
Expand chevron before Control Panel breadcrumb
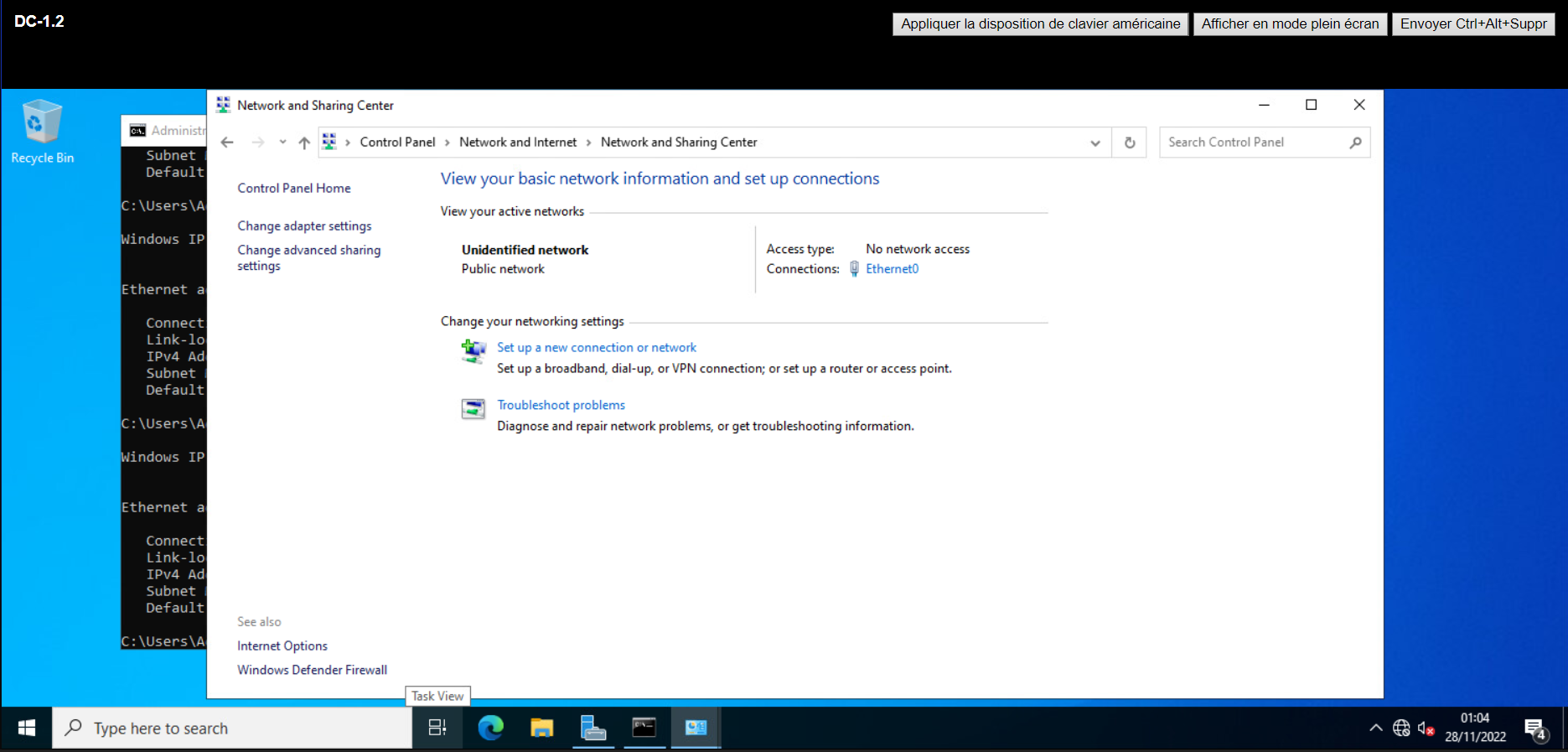point(348,143)
